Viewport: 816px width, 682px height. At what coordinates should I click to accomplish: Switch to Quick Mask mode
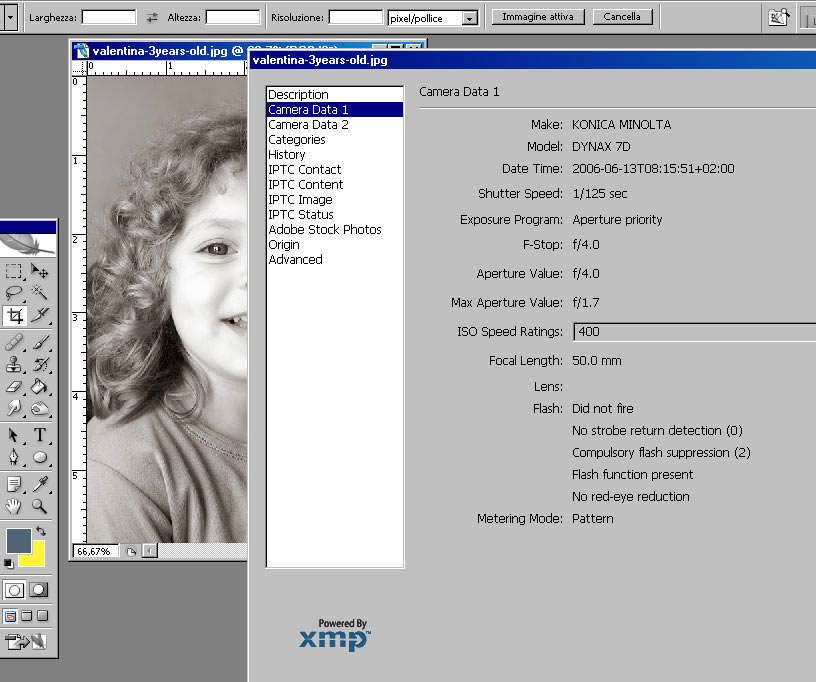click(x=38, y=590)
